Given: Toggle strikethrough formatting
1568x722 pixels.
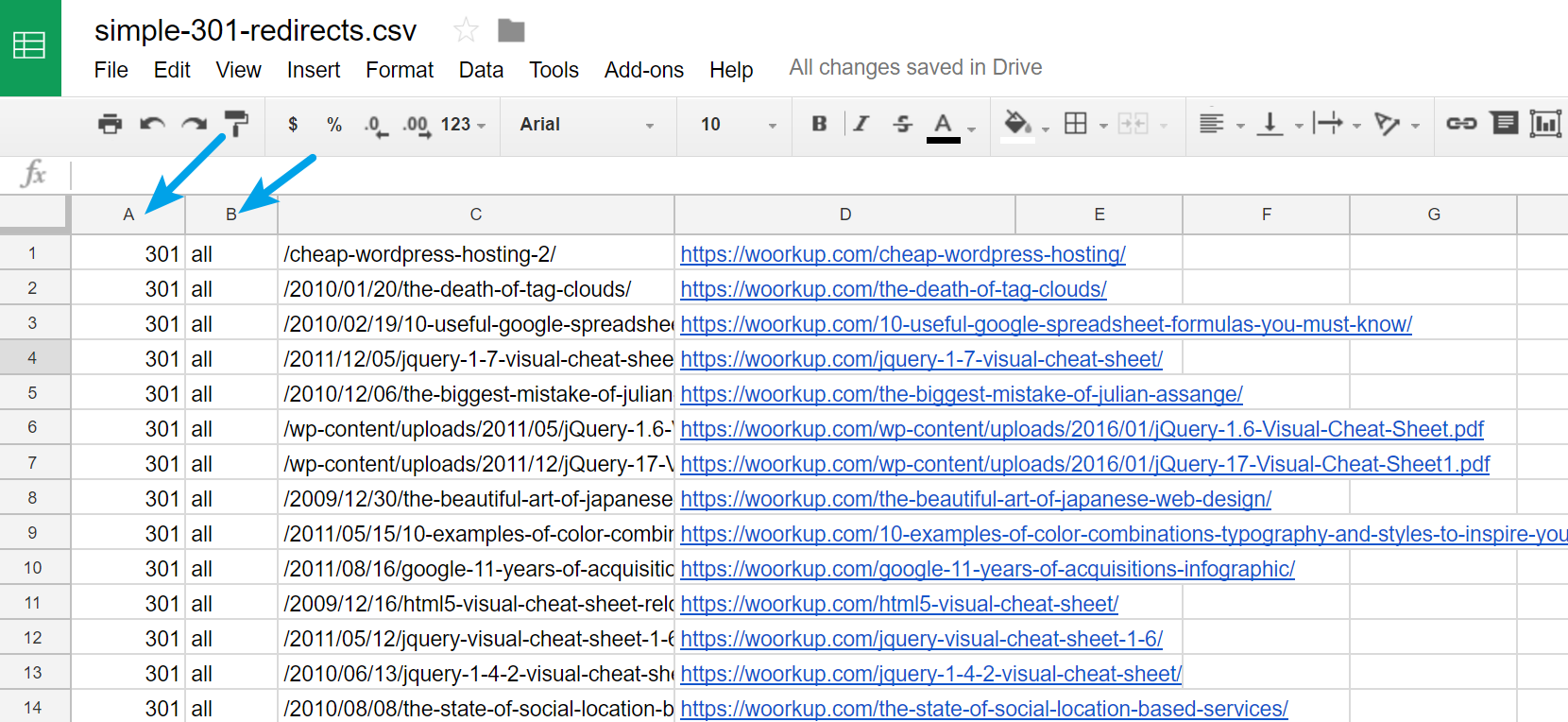Looking at the screenshot, I should point(903,124).
